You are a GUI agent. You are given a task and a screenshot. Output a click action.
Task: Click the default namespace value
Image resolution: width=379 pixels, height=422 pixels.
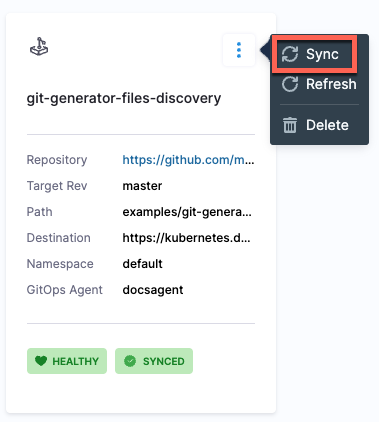coord(142,264)
